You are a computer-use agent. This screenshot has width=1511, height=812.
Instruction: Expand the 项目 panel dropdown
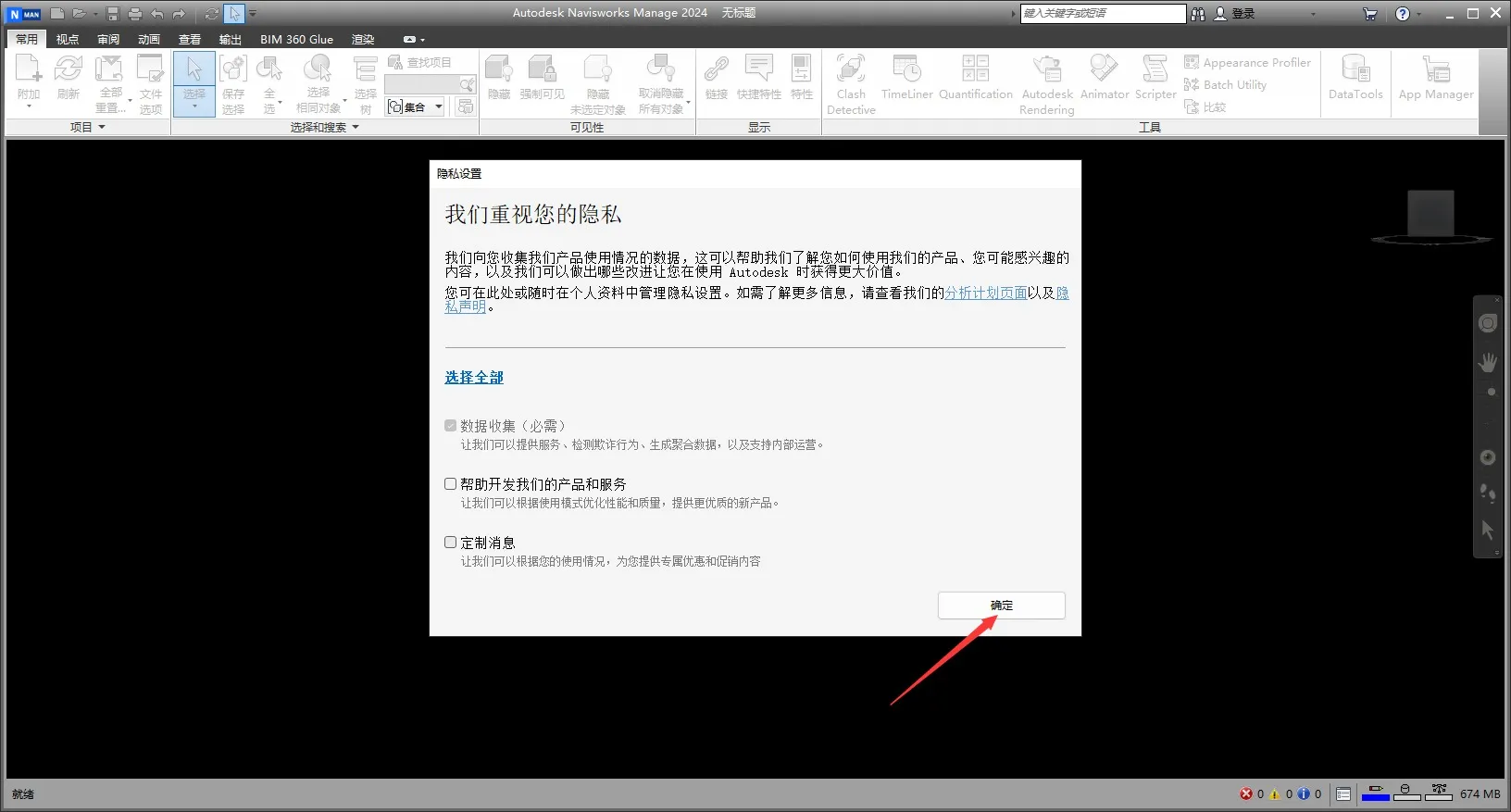point(88,128)
